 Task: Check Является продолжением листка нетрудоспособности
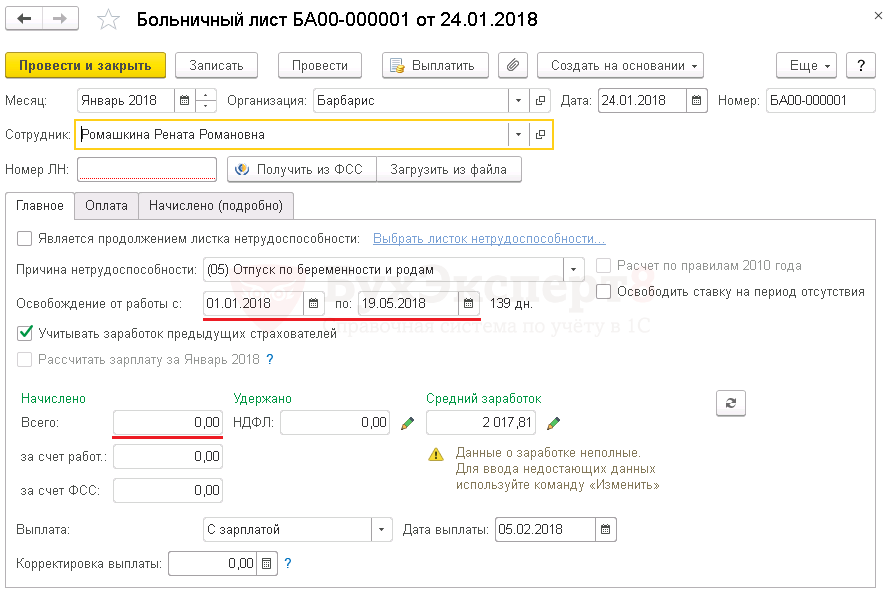click(x=25, y=239)
